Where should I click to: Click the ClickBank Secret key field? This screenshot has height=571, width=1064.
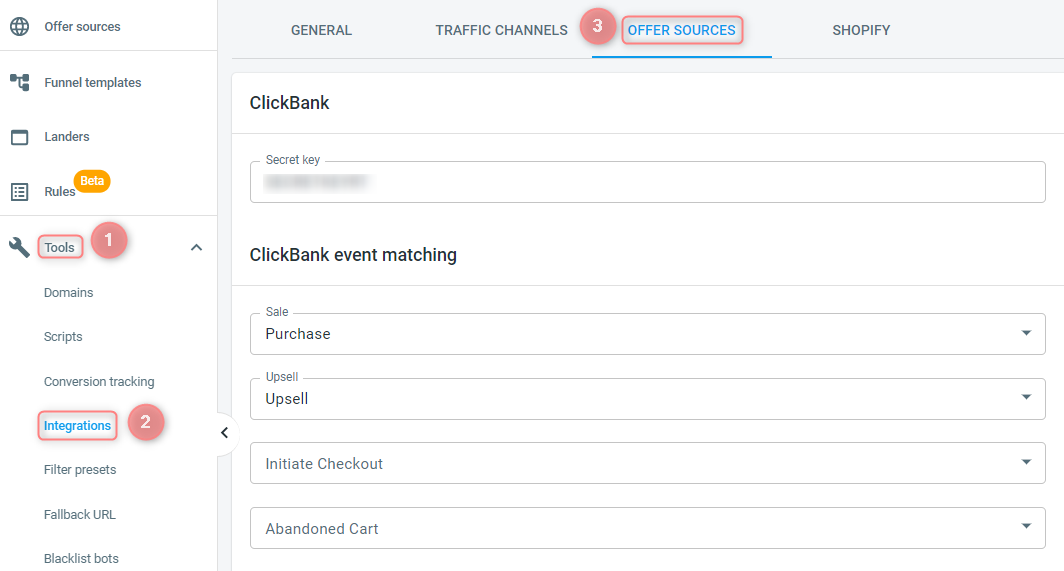[x=647, y=182]
